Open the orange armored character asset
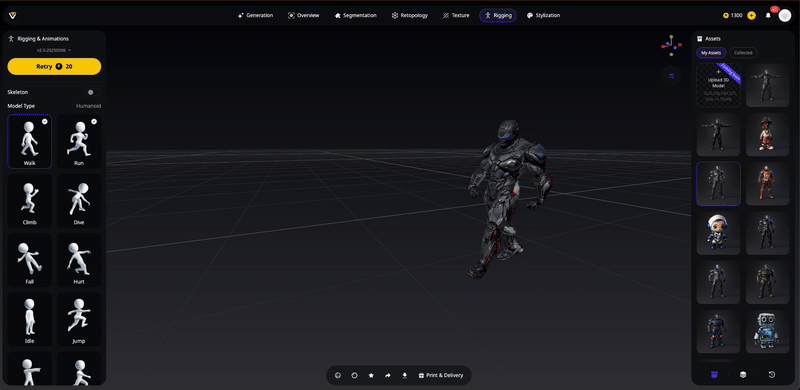Viewport: 800px width, 390px height. 768,184
